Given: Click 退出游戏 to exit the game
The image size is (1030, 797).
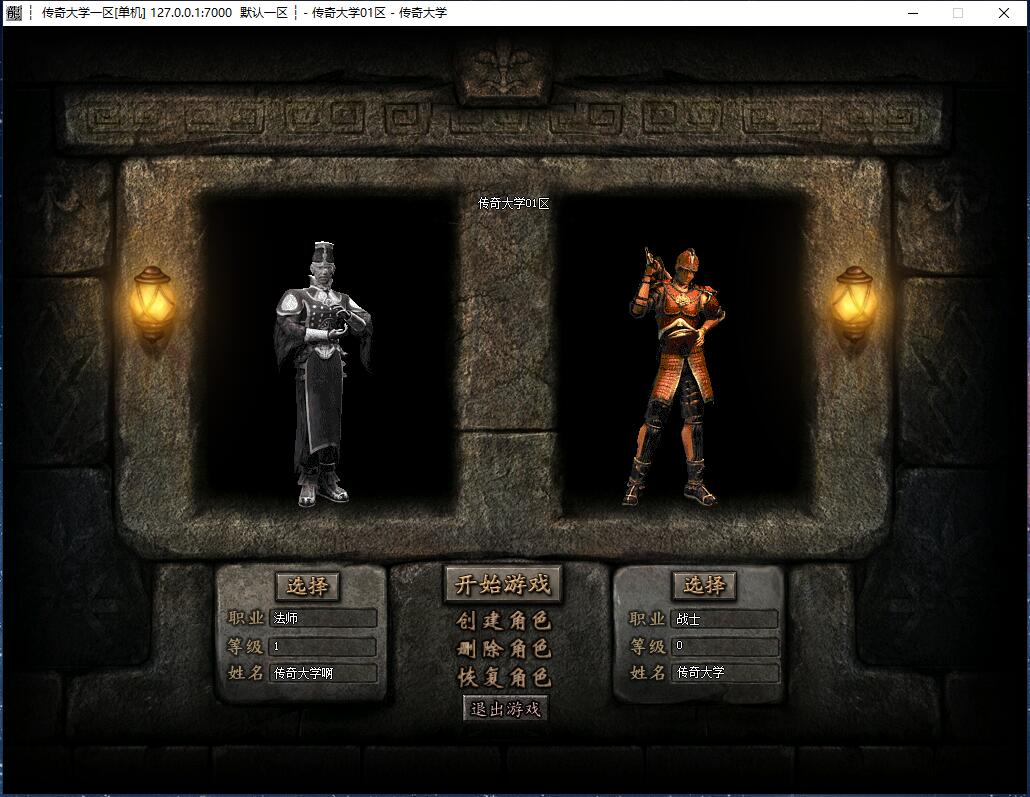Looking at the screenshot, I should click(x=505, y=709).
